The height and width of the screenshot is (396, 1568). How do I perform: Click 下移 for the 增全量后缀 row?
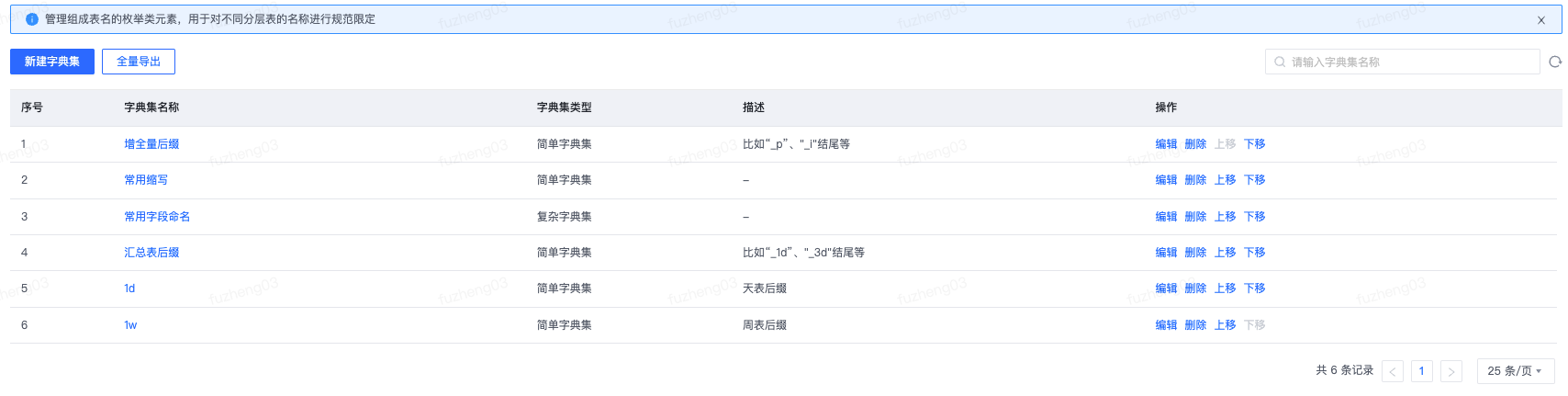click(1254, 144)
